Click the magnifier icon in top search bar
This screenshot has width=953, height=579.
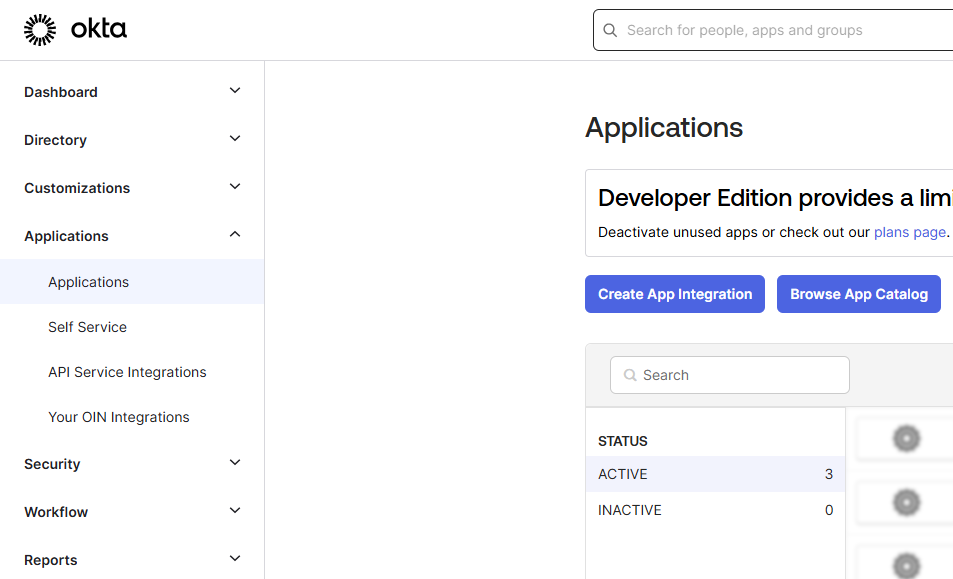[610, 30]
